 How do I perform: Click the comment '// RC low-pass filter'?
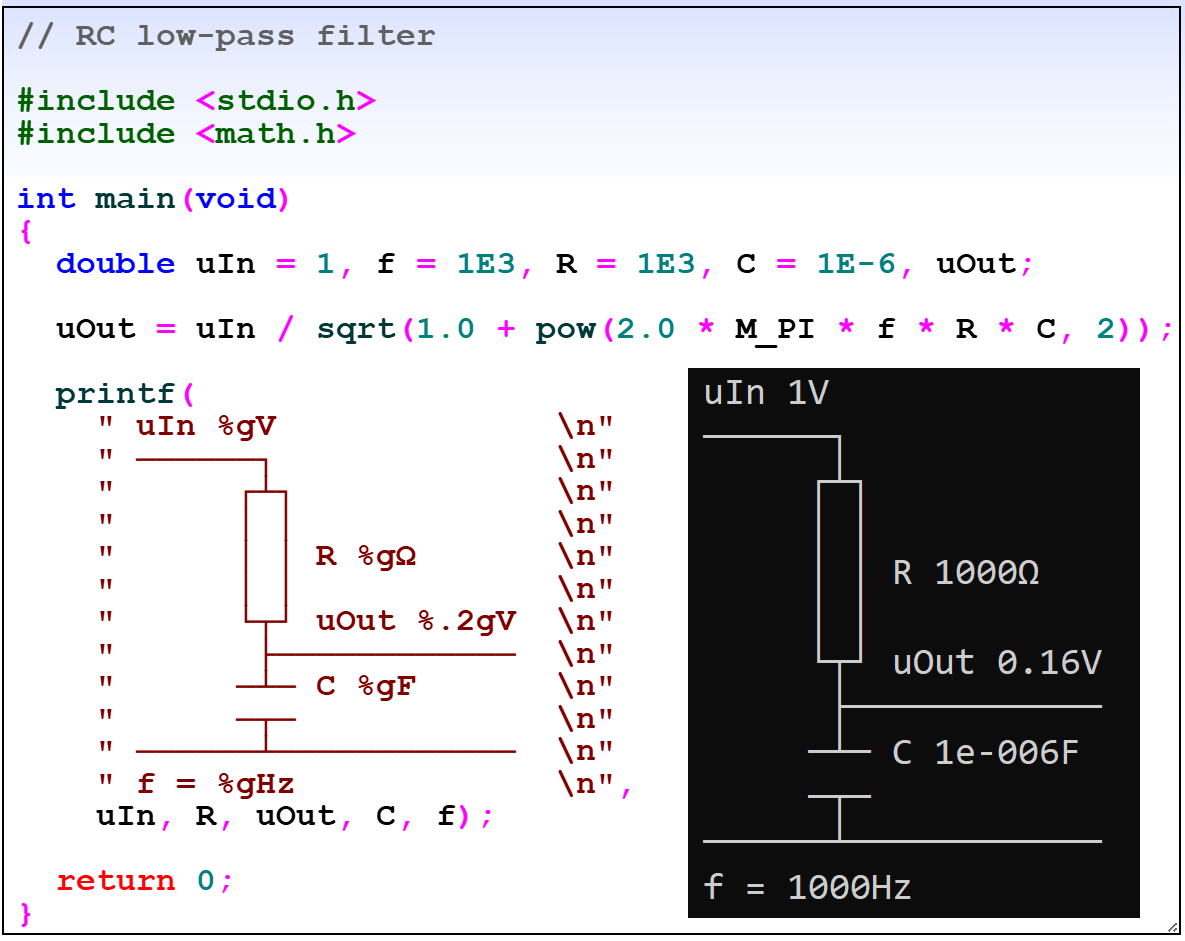pyautogui.click(x=226, y=36)
